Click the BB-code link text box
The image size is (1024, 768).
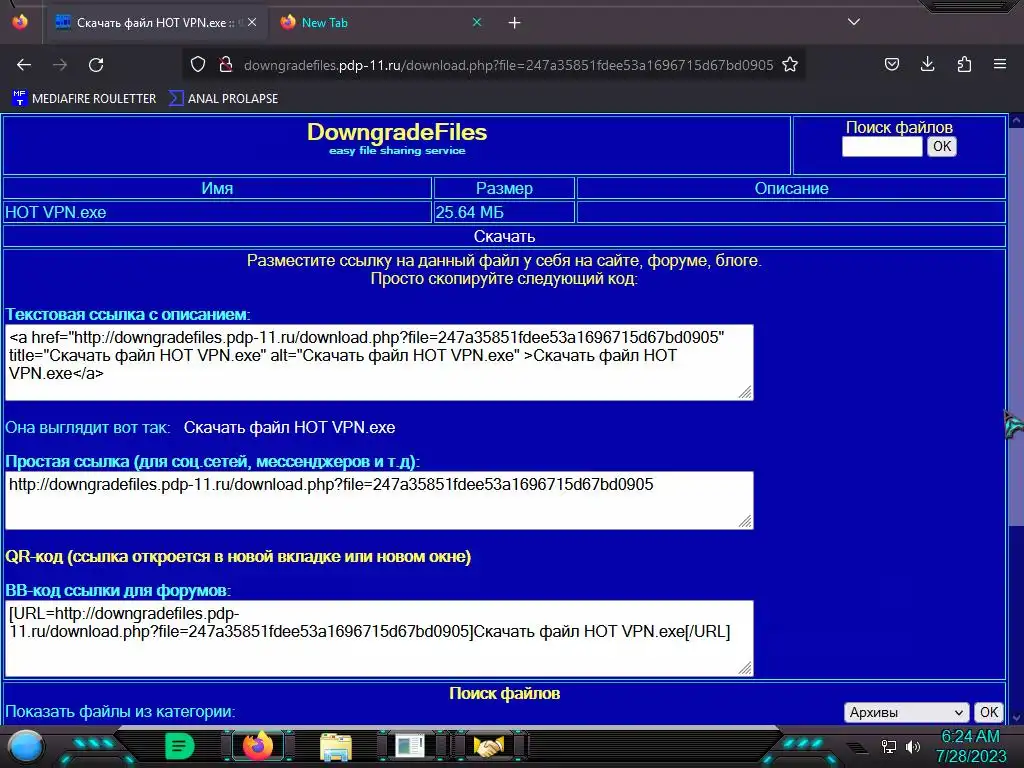[379, 638]
